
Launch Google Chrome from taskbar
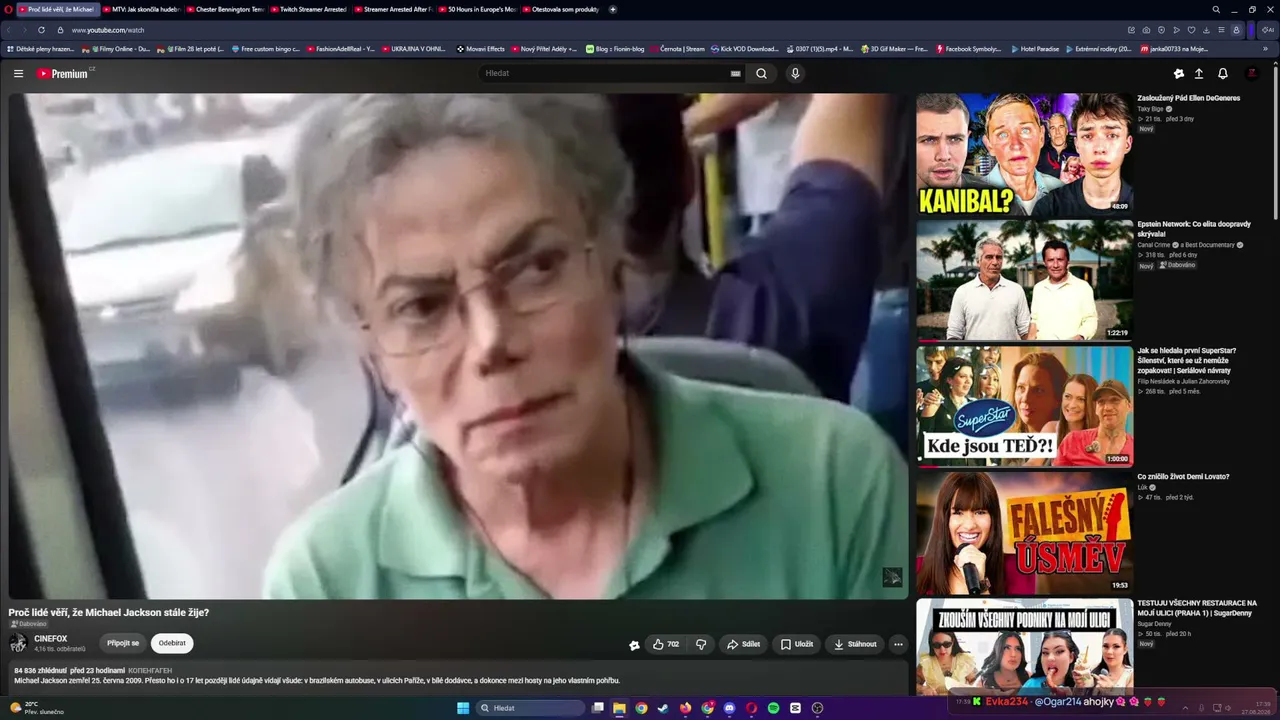(641, 708)
